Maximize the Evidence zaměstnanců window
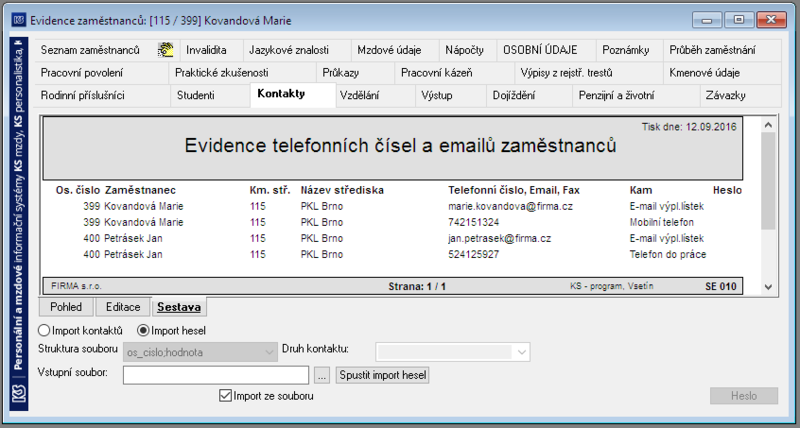Screen dimensions: 800x428 [x=738, y=20]
